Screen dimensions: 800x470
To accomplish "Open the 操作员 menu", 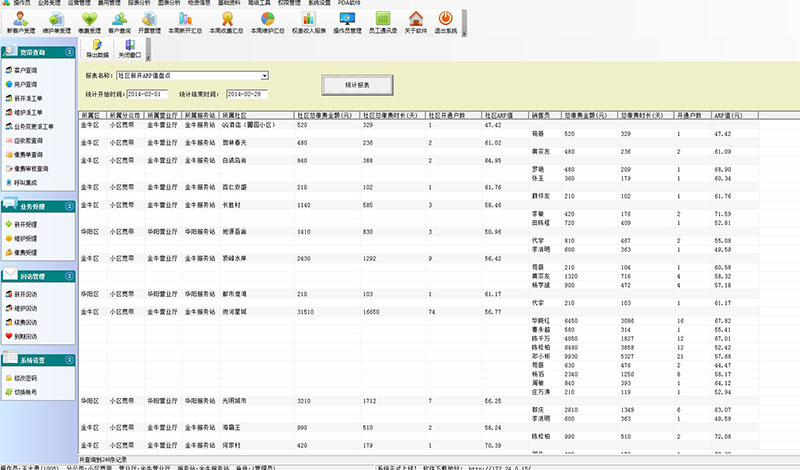I will 22,3.
